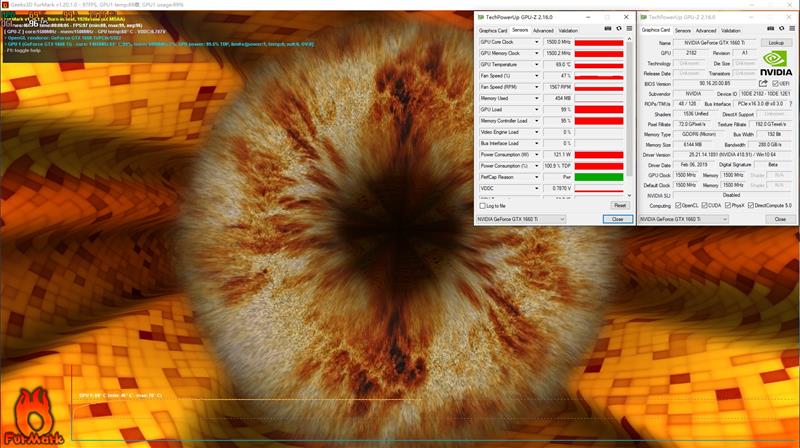This screenshot has width=800, height=448.
Task: Enable the Log to file checkbox
Action: coord(483,205)
